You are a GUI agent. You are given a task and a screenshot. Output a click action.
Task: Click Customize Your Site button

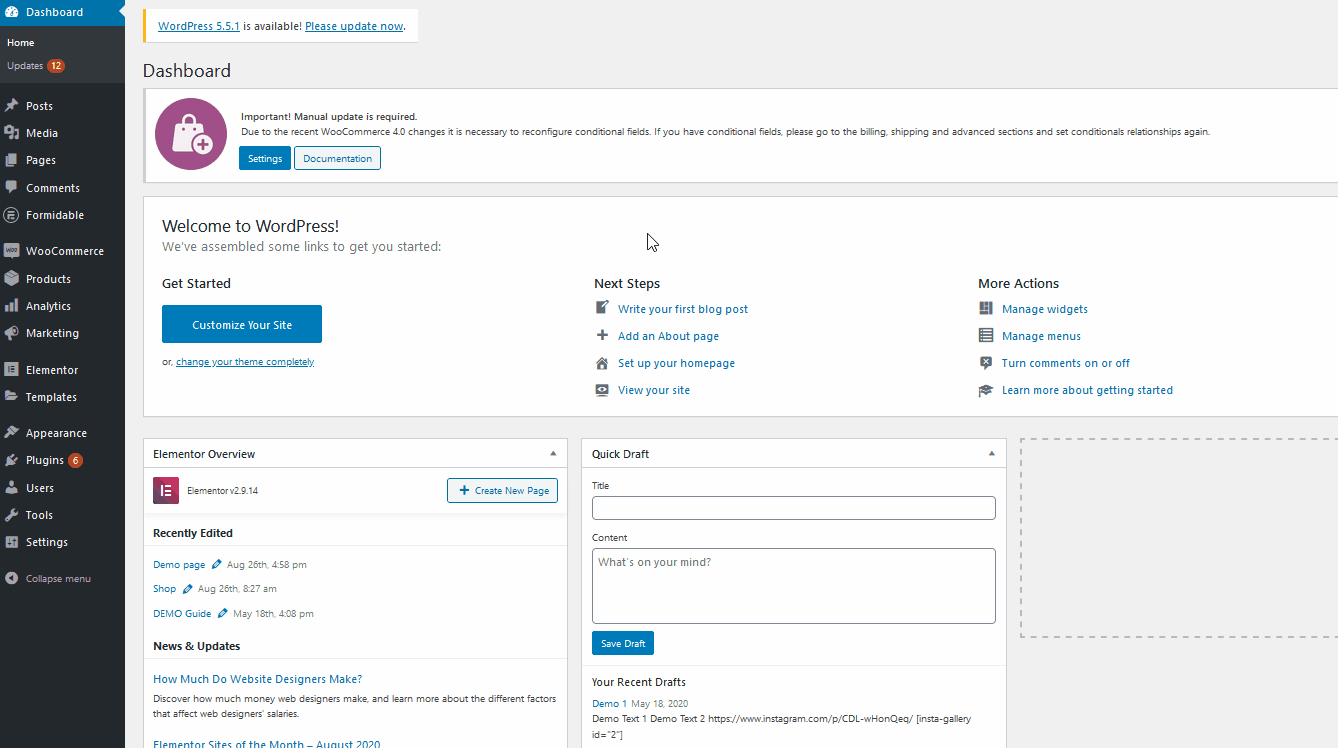pyautogui.click(x=242, y=324)
